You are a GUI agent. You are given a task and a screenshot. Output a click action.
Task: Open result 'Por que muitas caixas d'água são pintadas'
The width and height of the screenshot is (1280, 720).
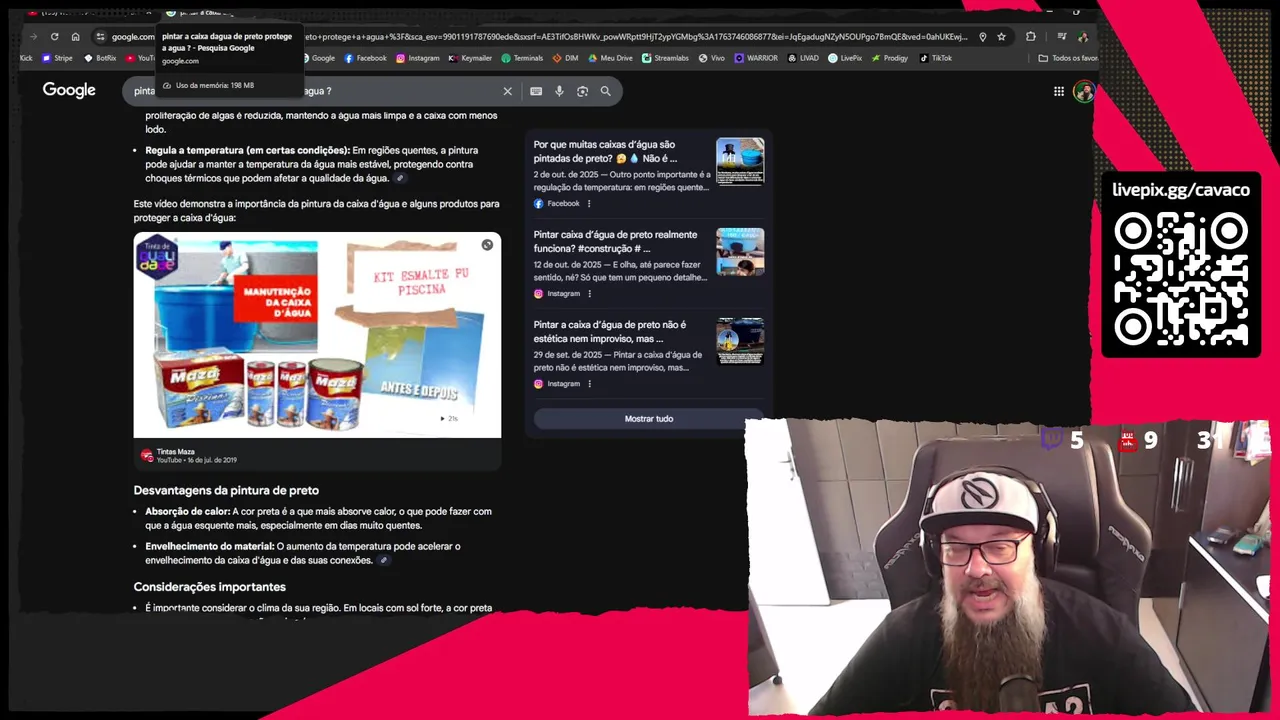point(606,151)
